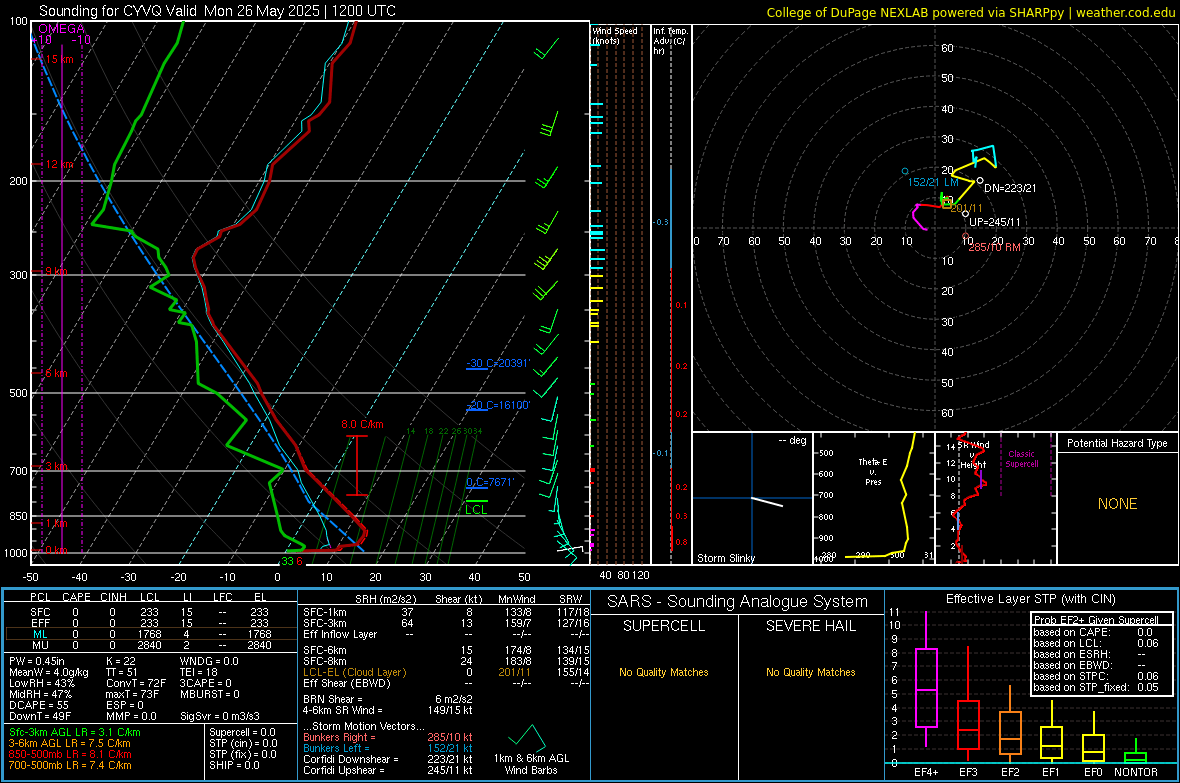Select the green LCL marker on the skew-T
This screenshot has width=1180, height=783.
[476, 506]
